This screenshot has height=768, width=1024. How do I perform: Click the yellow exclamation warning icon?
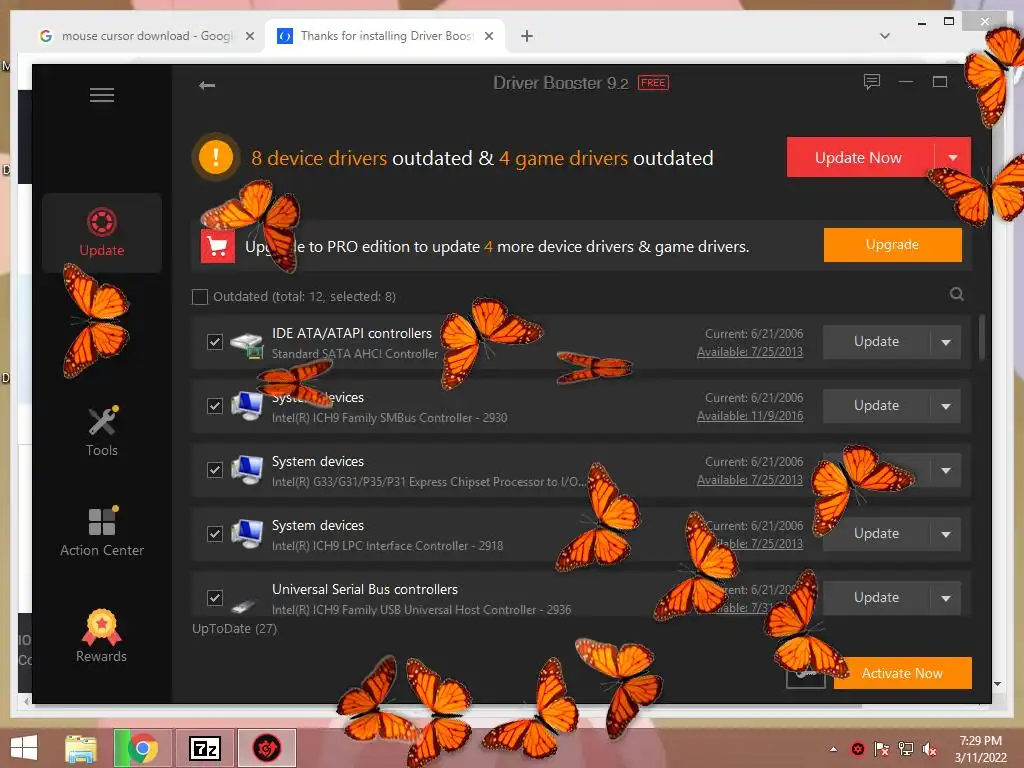click(x=216, y=157)
